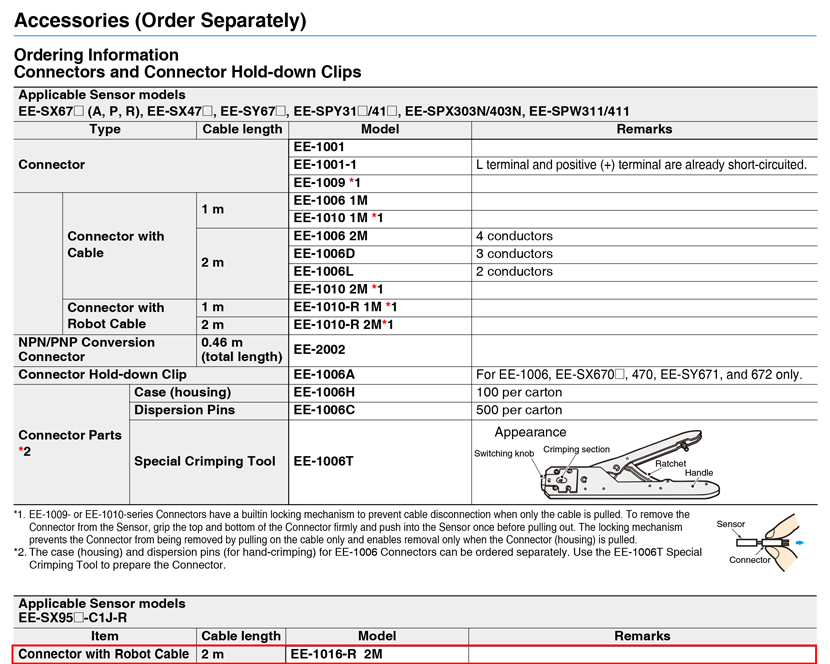Screen dimensions: 830x664
Task: Click model cell EE-1006H
Action: point(380,393)
